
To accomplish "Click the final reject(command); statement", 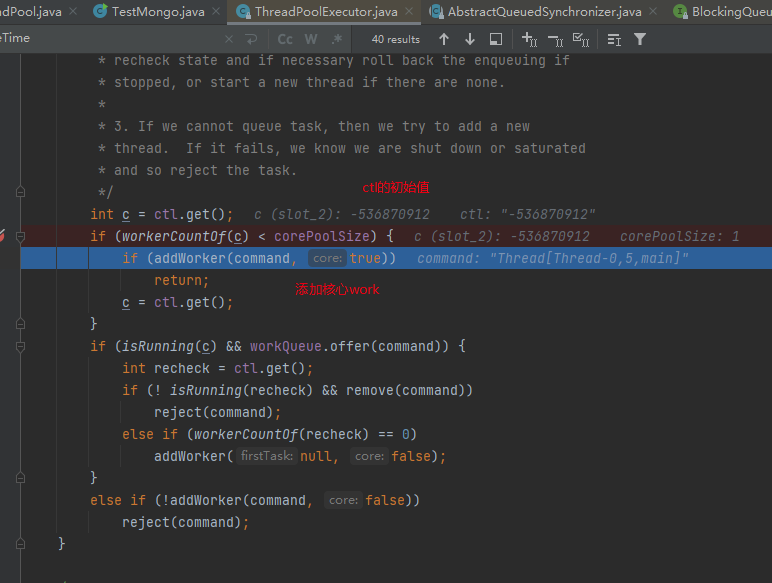I will pyautogui.click(x=186, y=522).
